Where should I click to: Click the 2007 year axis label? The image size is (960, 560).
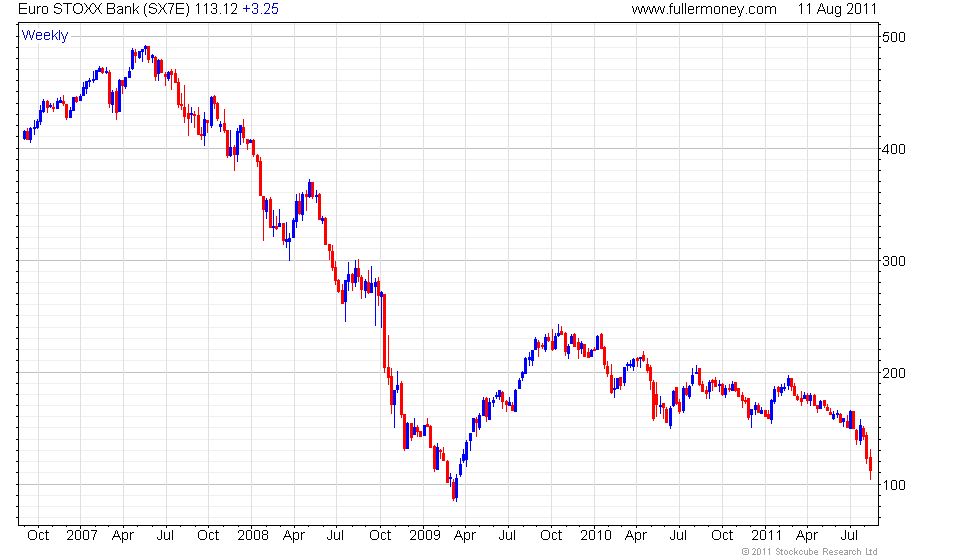(x=81, y=536)
